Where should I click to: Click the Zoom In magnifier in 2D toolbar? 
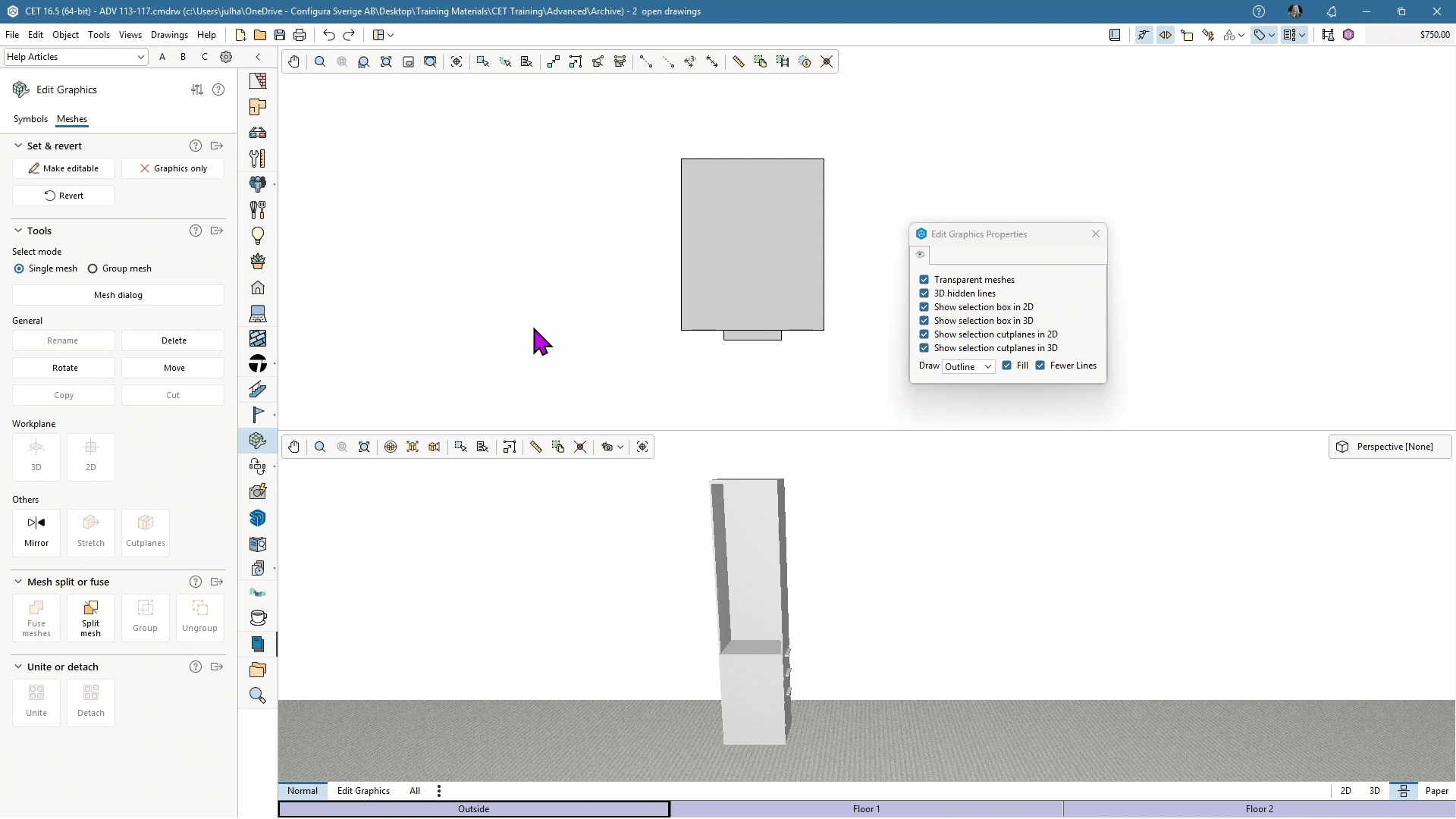(320, 62)
